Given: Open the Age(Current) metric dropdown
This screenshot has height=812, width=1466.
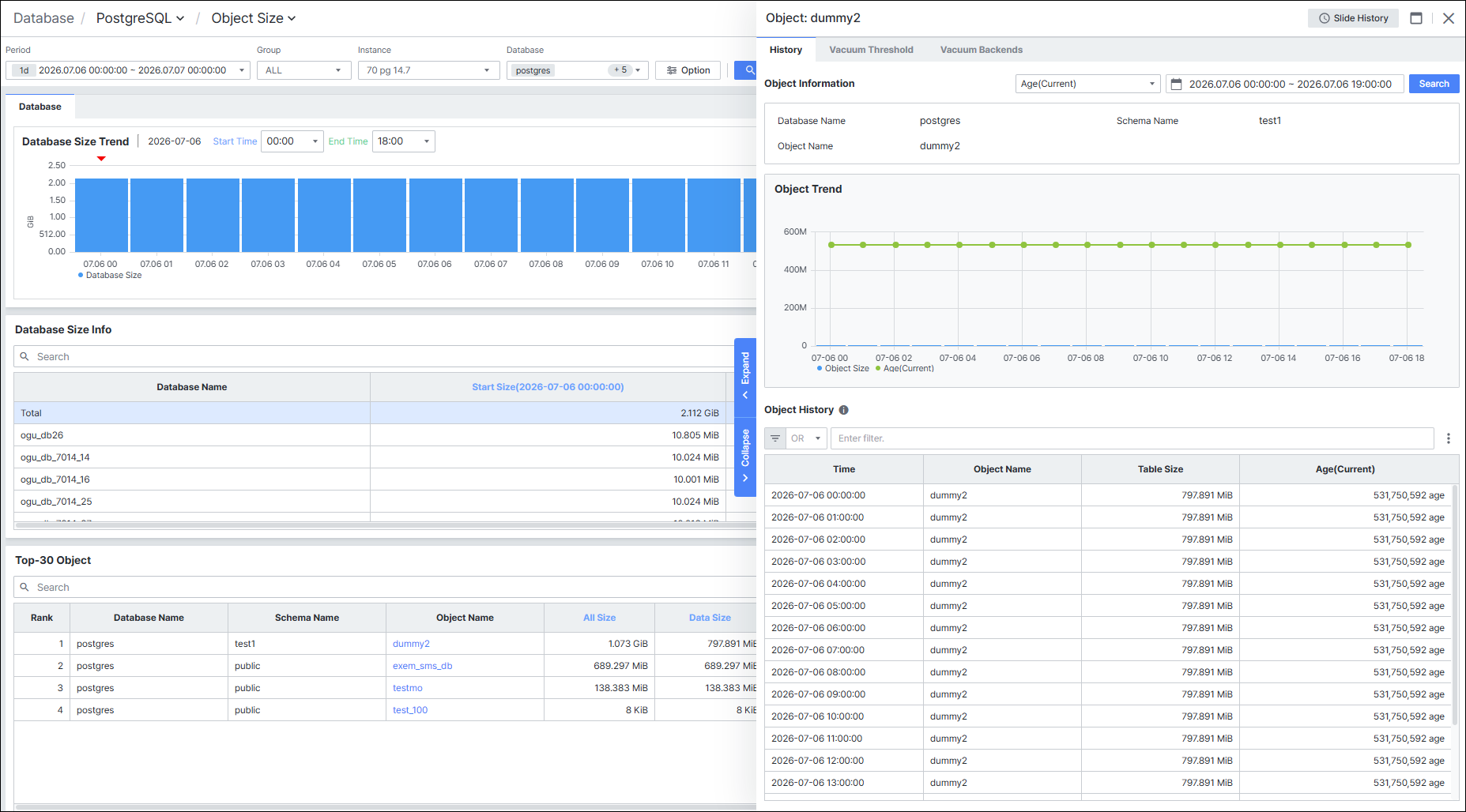Looking at the screenshot, I should pyautogui.click(x=1087, y=84).
